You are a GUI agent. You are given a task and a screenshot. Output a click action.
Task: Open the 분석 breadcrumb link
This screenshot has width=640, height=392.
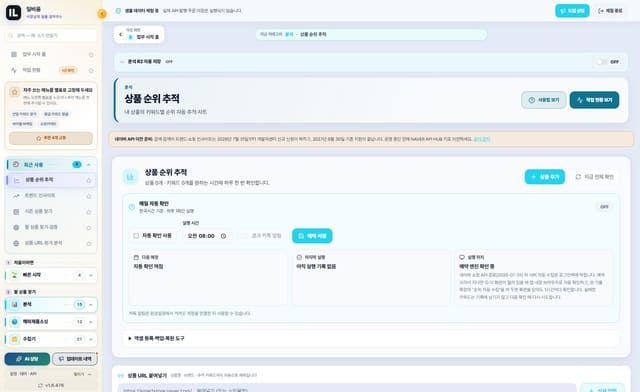(289, 34)
